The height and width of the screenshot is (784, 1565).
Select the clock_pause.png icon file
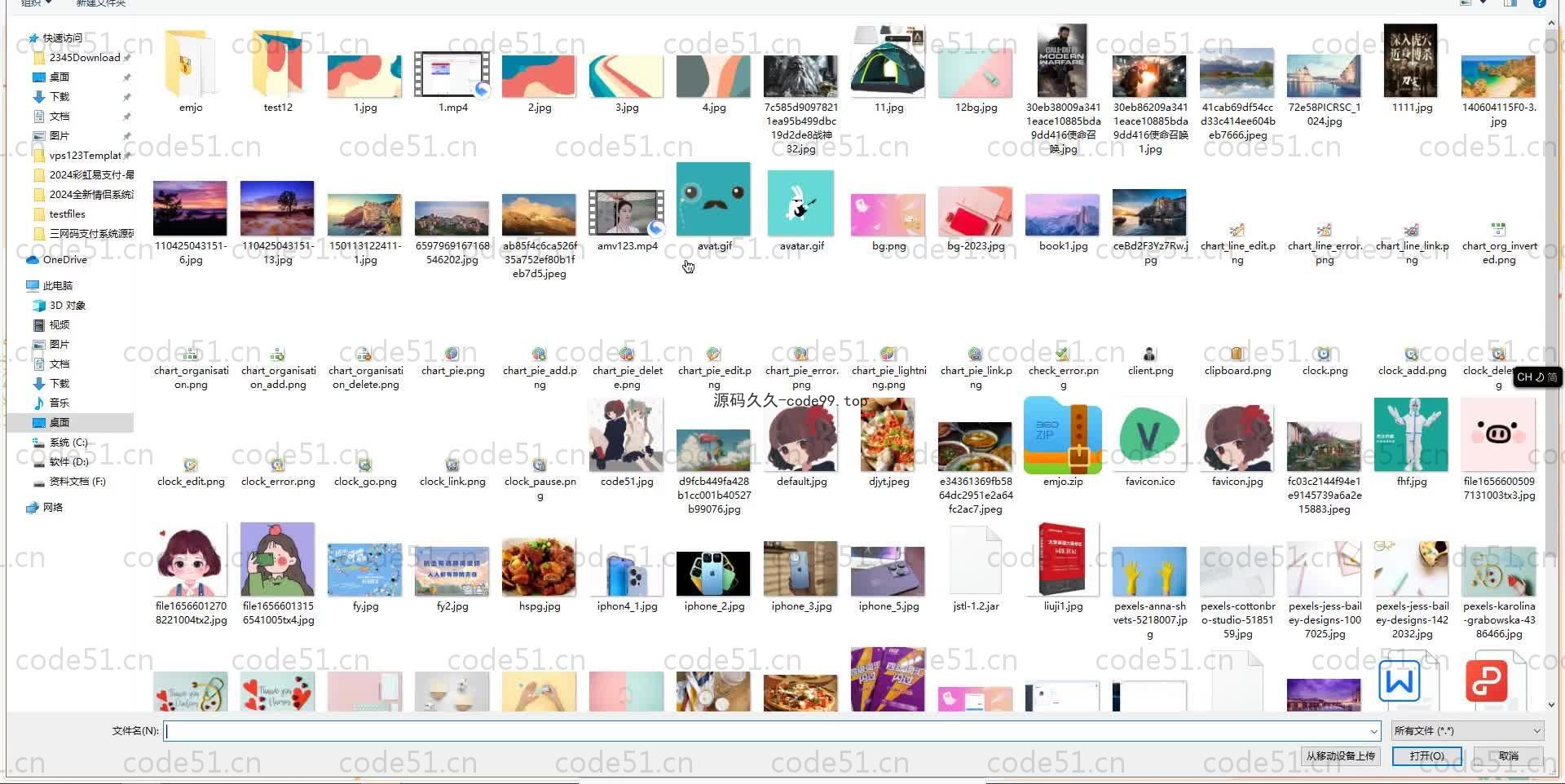(x=540, y=465)
